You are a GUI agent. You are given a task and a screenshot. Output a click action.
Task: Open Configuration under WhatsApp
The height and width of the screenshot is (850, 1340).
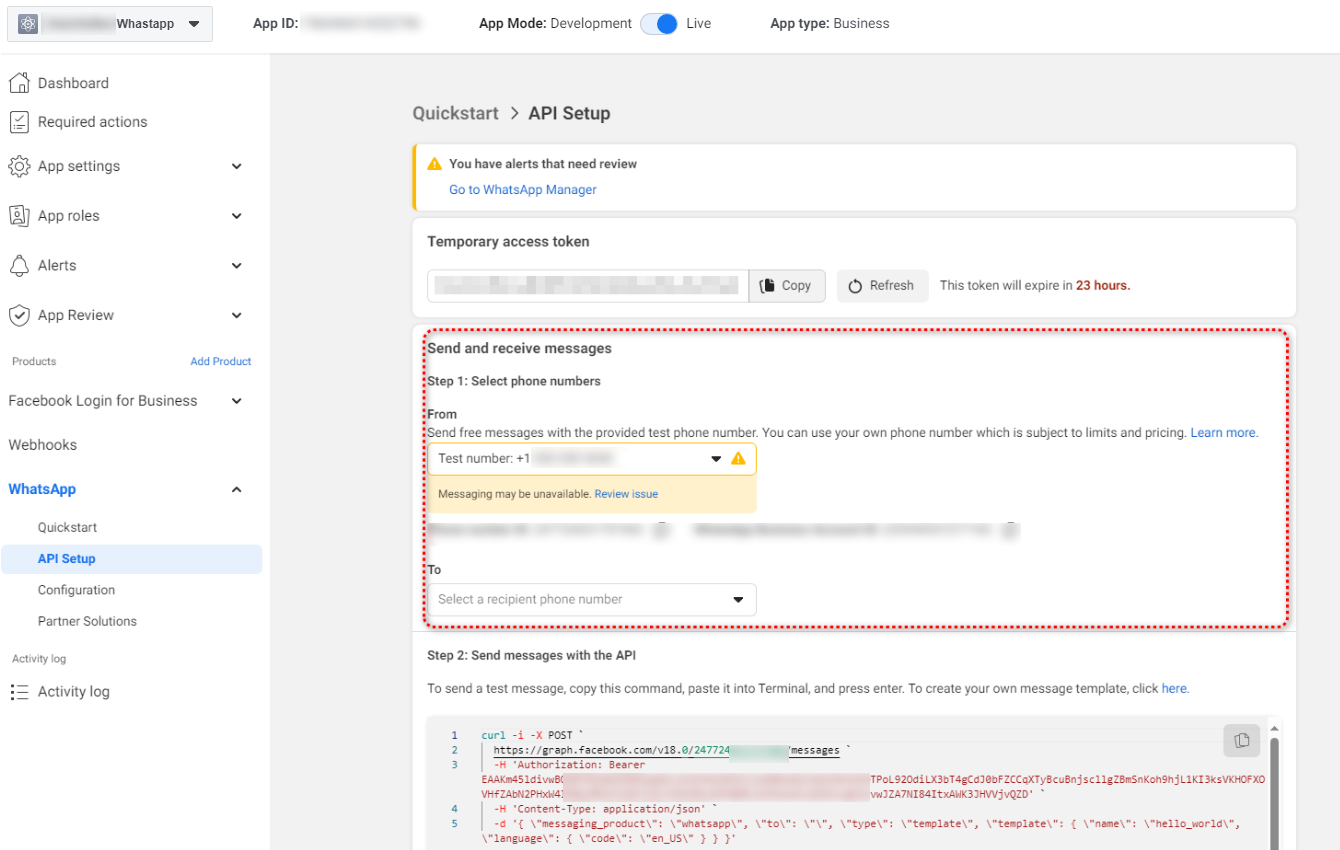click(x=76, y=590)
